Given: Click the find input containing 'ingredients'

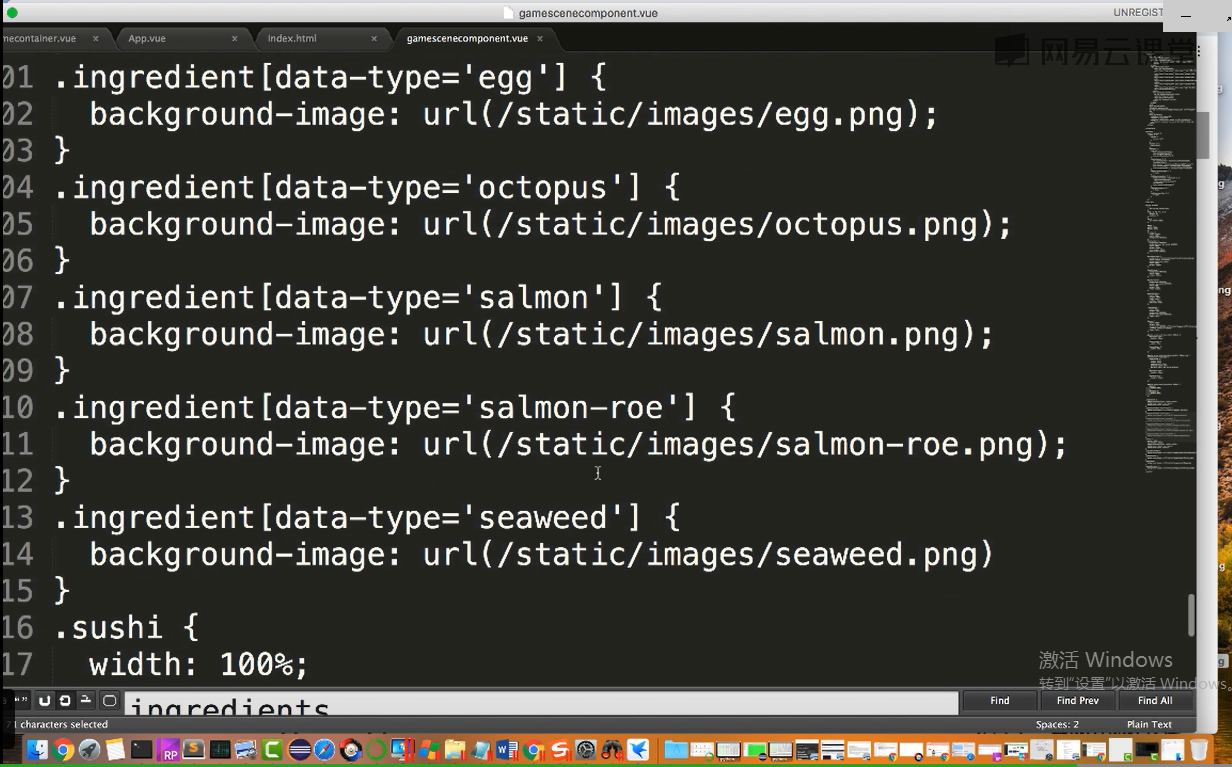Looking at the screenshot, I should click(x=541, y=703).
